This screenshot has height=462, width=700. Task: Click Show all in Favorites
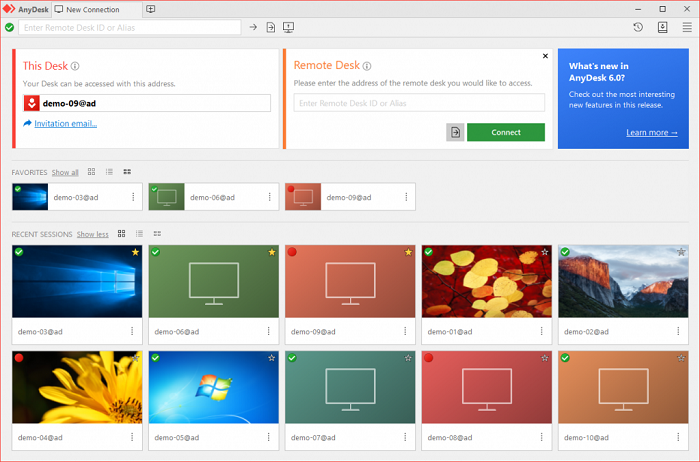coord(65,172)
